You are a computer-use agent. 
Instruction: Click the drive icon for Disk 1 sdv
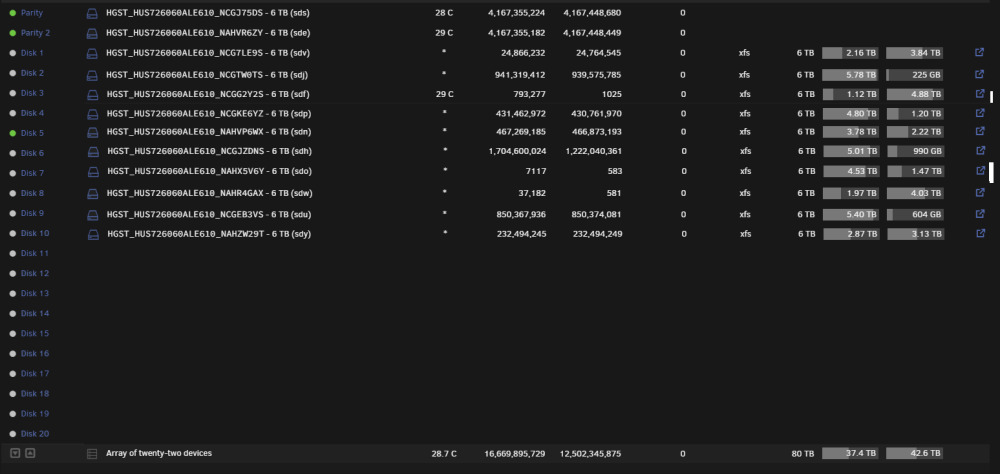(92, 54)
